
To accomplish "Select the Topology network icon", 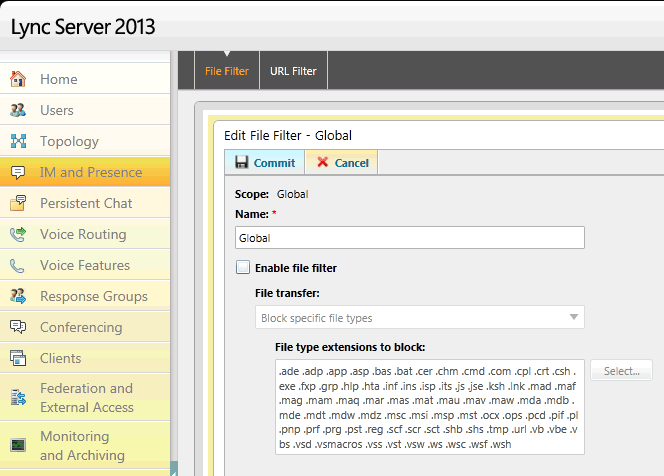I will (x=18, y=141).
